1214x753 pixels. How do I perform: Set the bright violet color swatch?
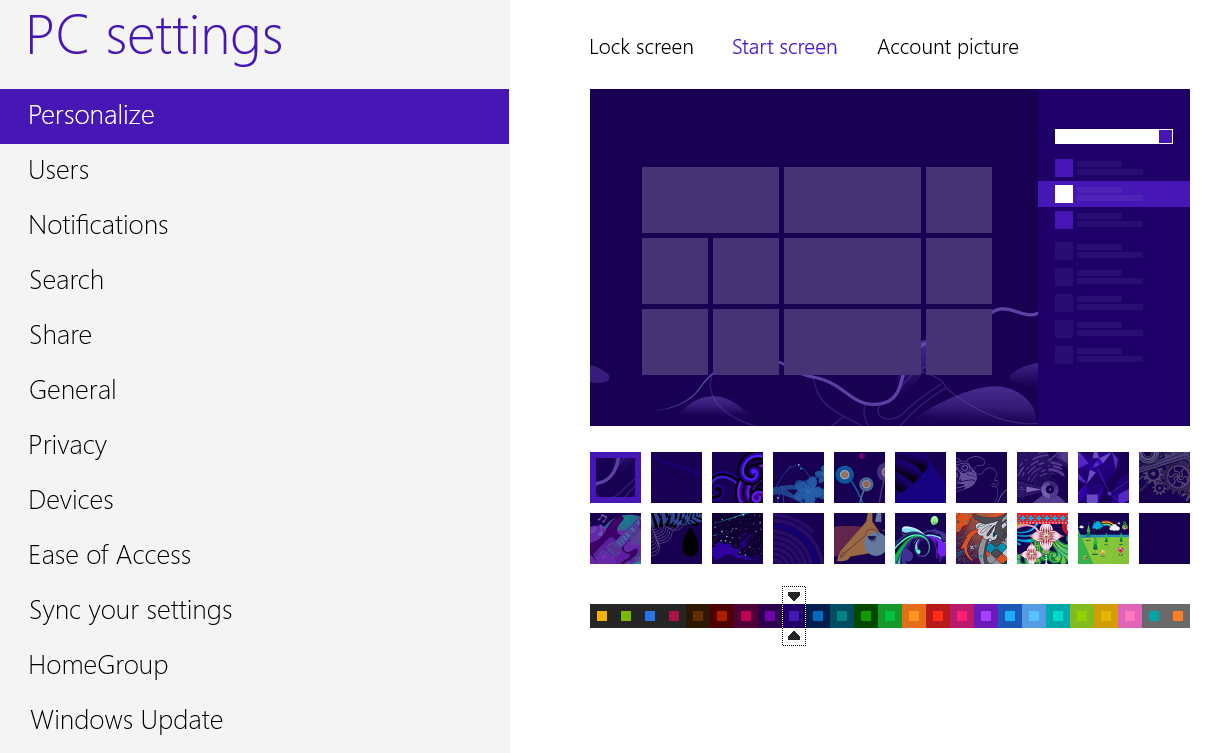(x=986, y=616)
